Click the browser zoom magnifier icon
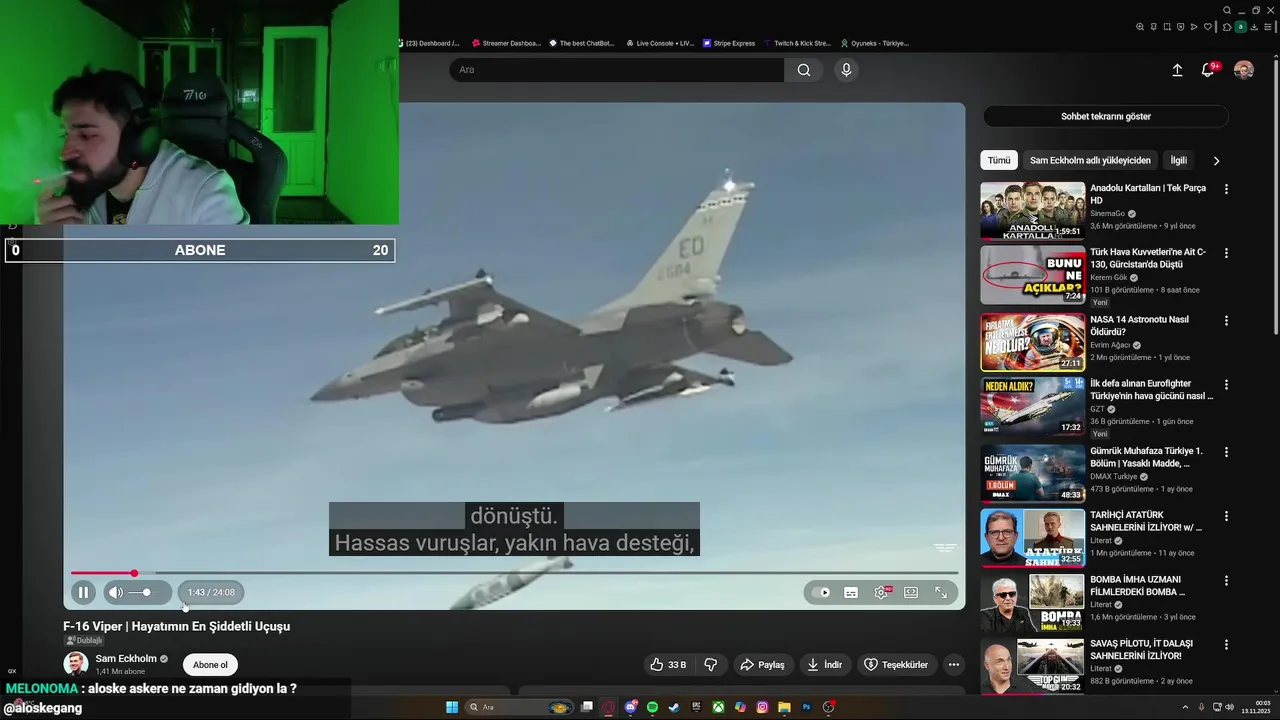The height and width of the screenshot is (720, 1280). (1140, 27)
